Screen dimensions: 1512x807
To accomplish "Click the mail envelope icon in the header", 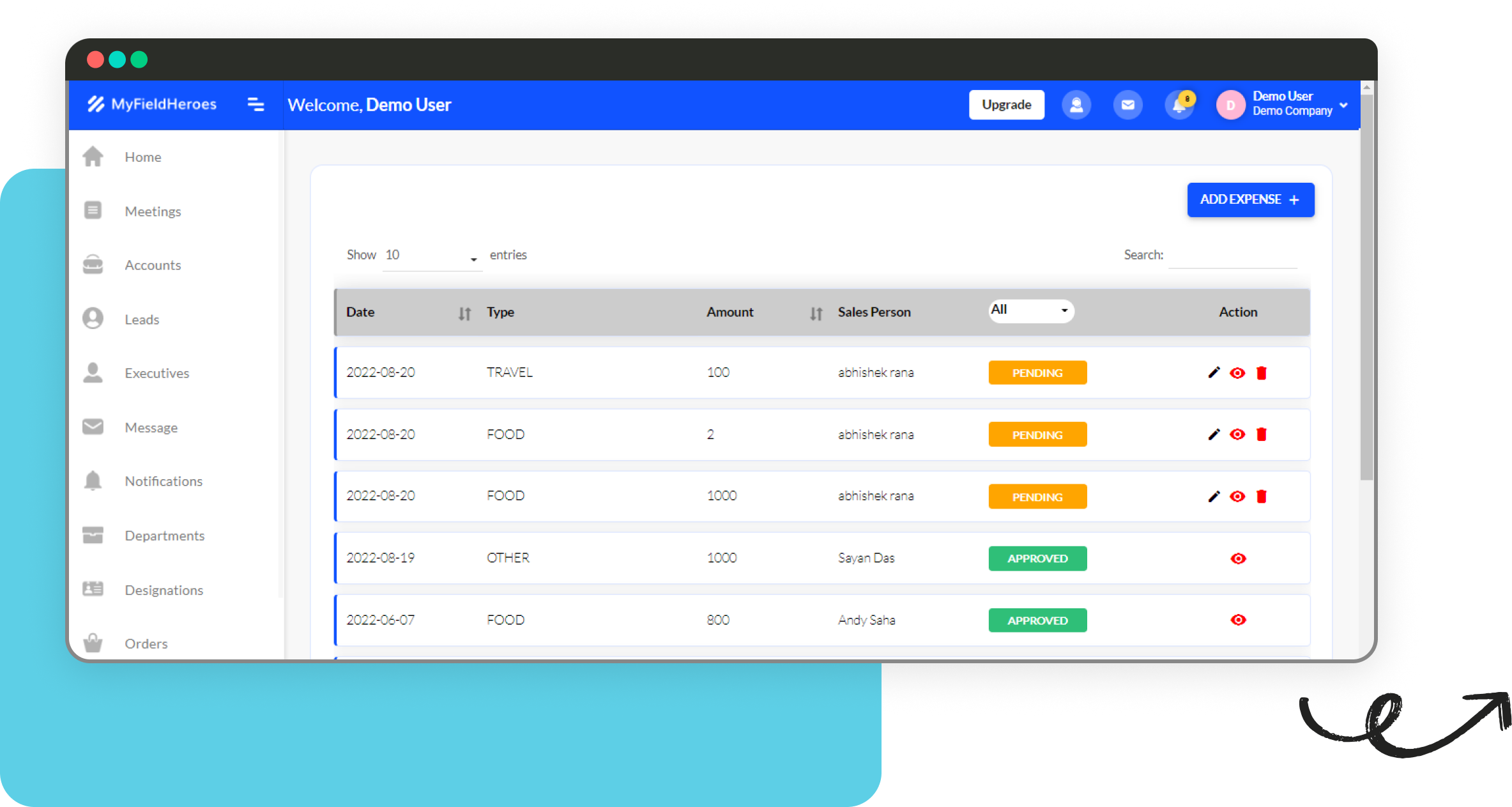I will pos(1128,105).
